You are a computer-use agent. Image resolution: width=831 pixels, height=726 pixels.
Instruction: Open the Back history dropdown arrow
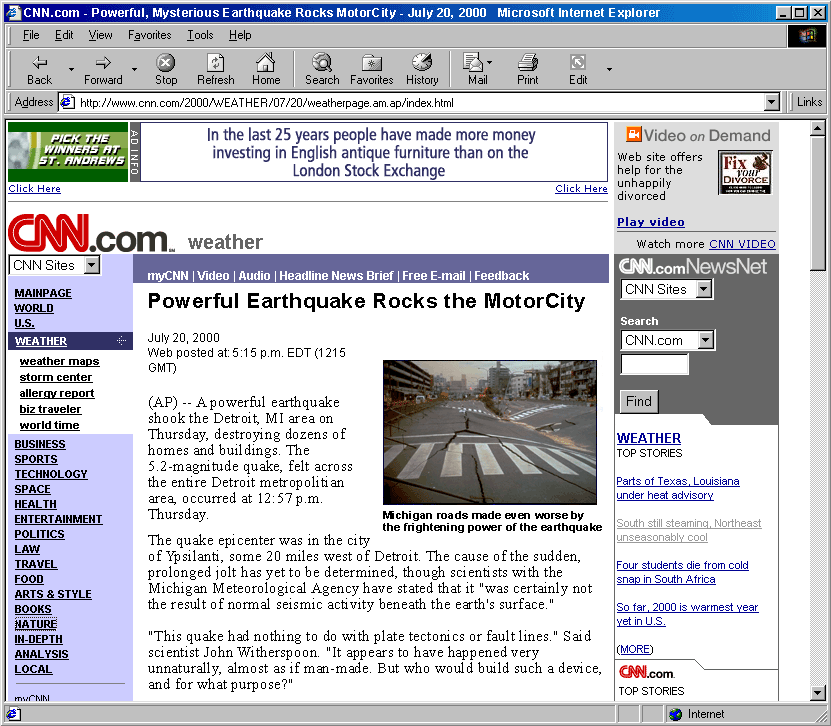71,69
